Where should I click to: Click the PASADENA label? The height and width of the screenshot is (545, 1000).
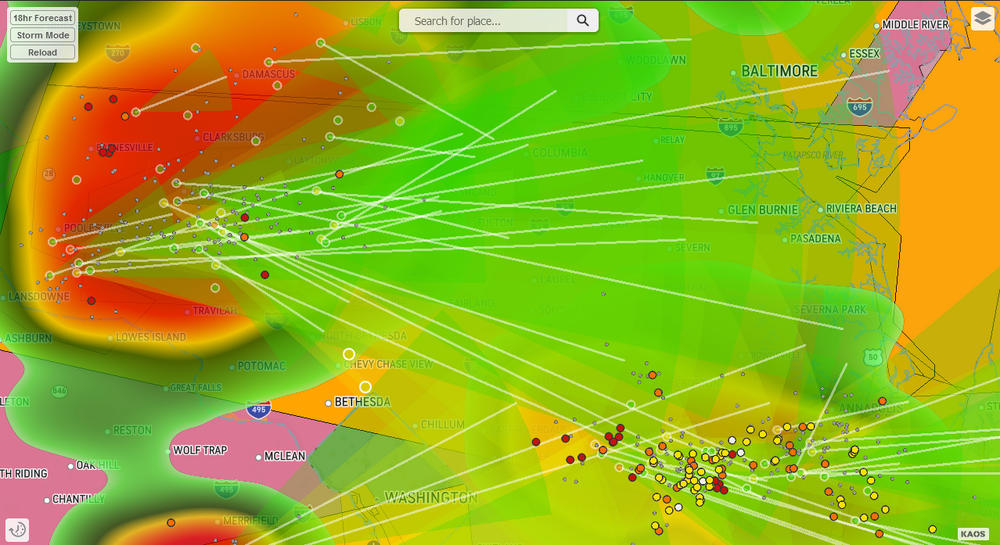815,238
